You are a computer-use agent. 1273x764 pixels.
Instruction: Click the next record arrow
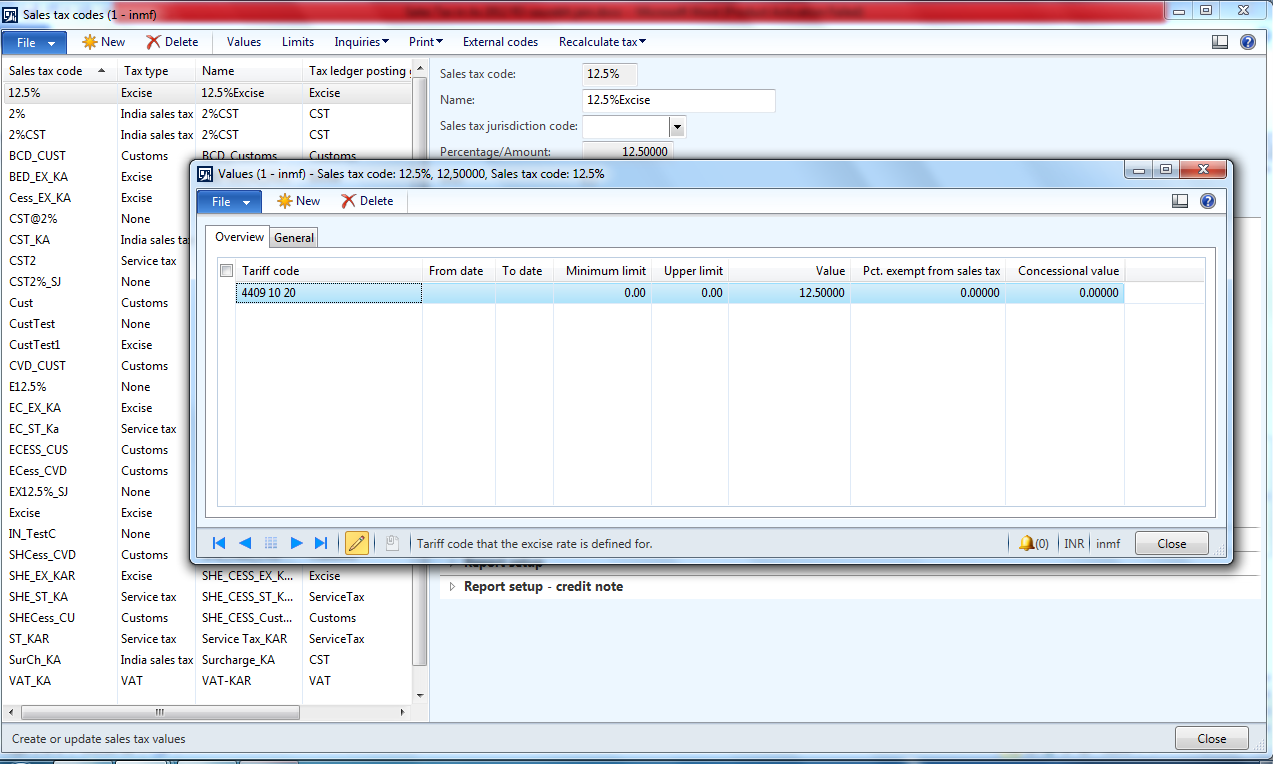coord(296,543)
